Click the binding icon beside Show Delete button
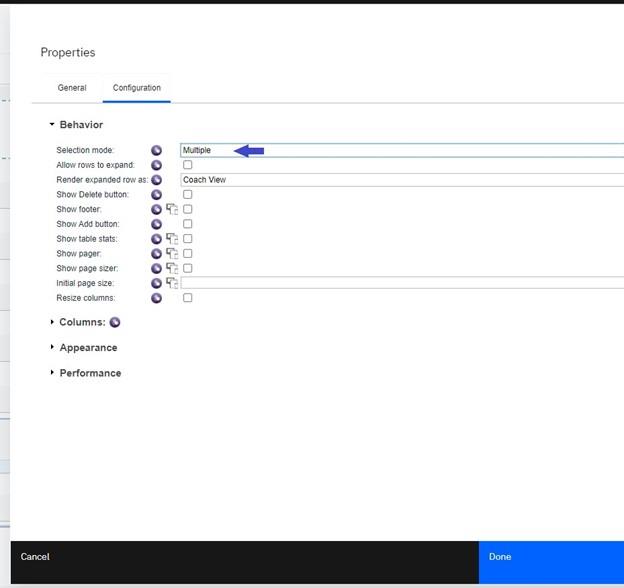 pos(156,195)
